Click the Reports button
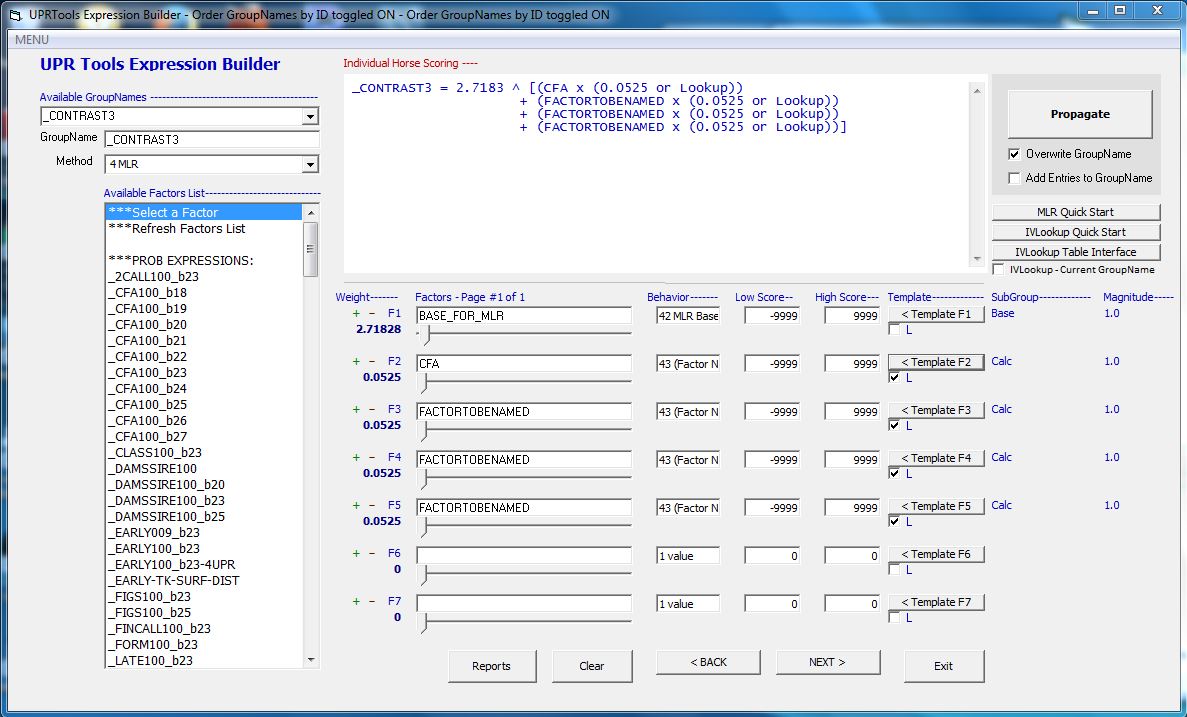Viewport: 1187px width, 717px height. (491, 666)
